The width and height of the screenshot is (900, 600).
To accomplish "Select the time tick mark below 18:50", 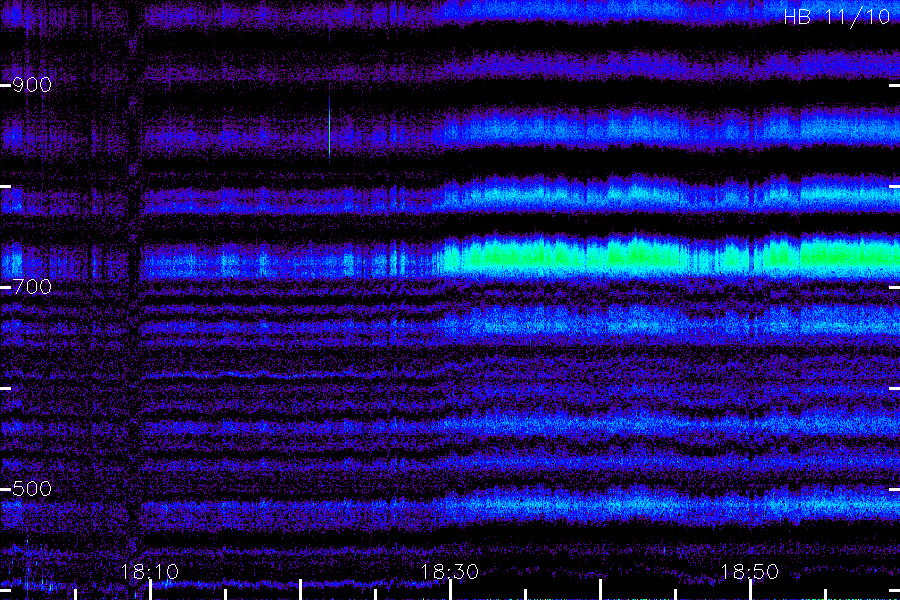I will [x=750, y=590].
